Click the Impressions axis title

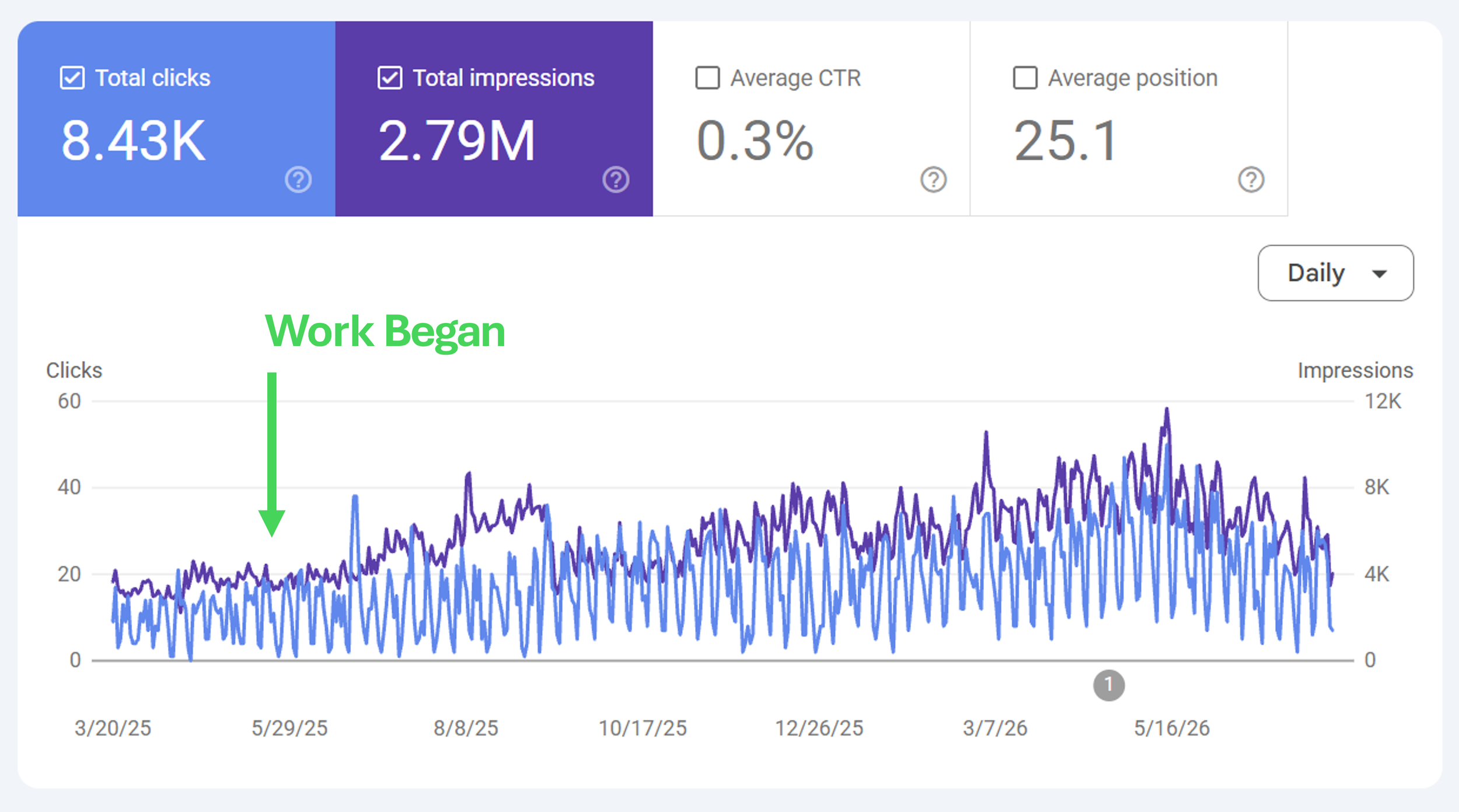[x=1355, y=370]
